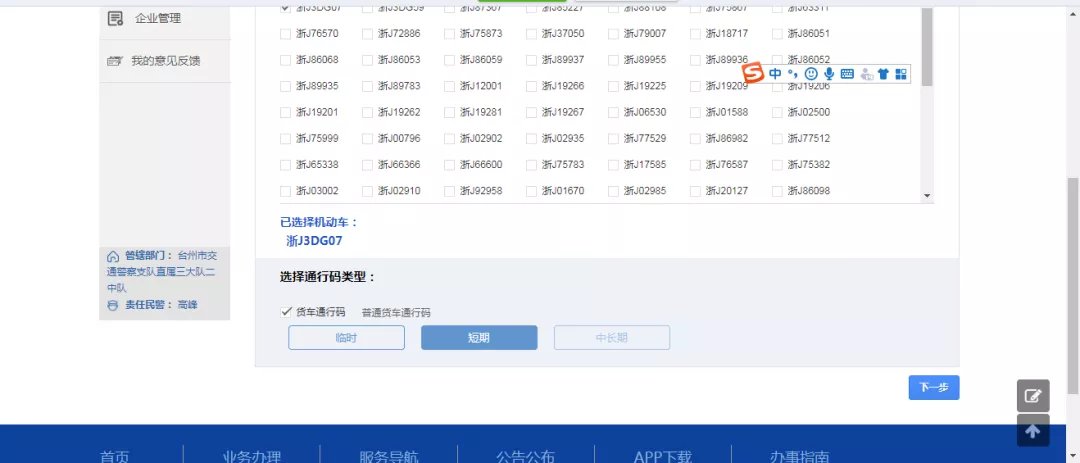The height and width of the screenshot is (463, 1080).
Task: Click plate text 浙J37050
Action: [563, 34]
